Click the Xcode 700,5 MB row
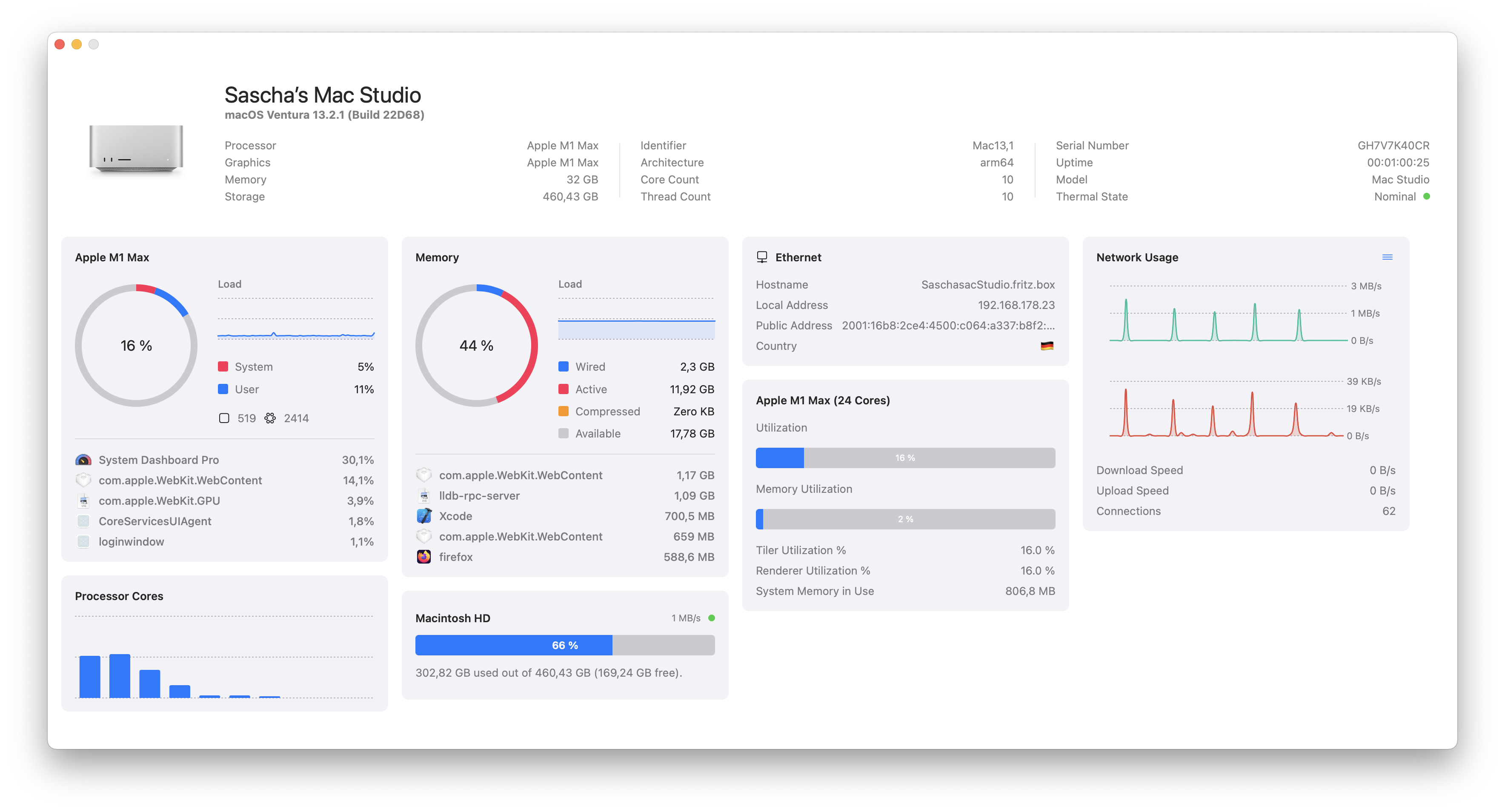The image size is (1505, 812). tap(565, 516)
